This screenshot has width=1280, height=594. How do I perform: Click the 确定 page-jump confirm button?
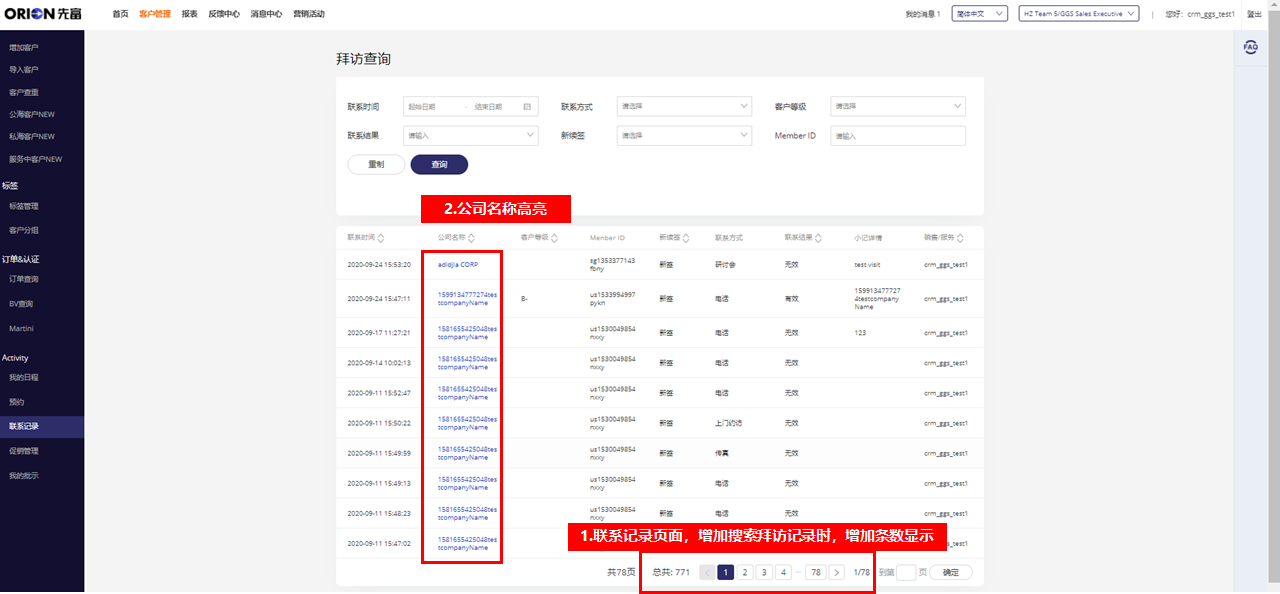click(950, 573)
